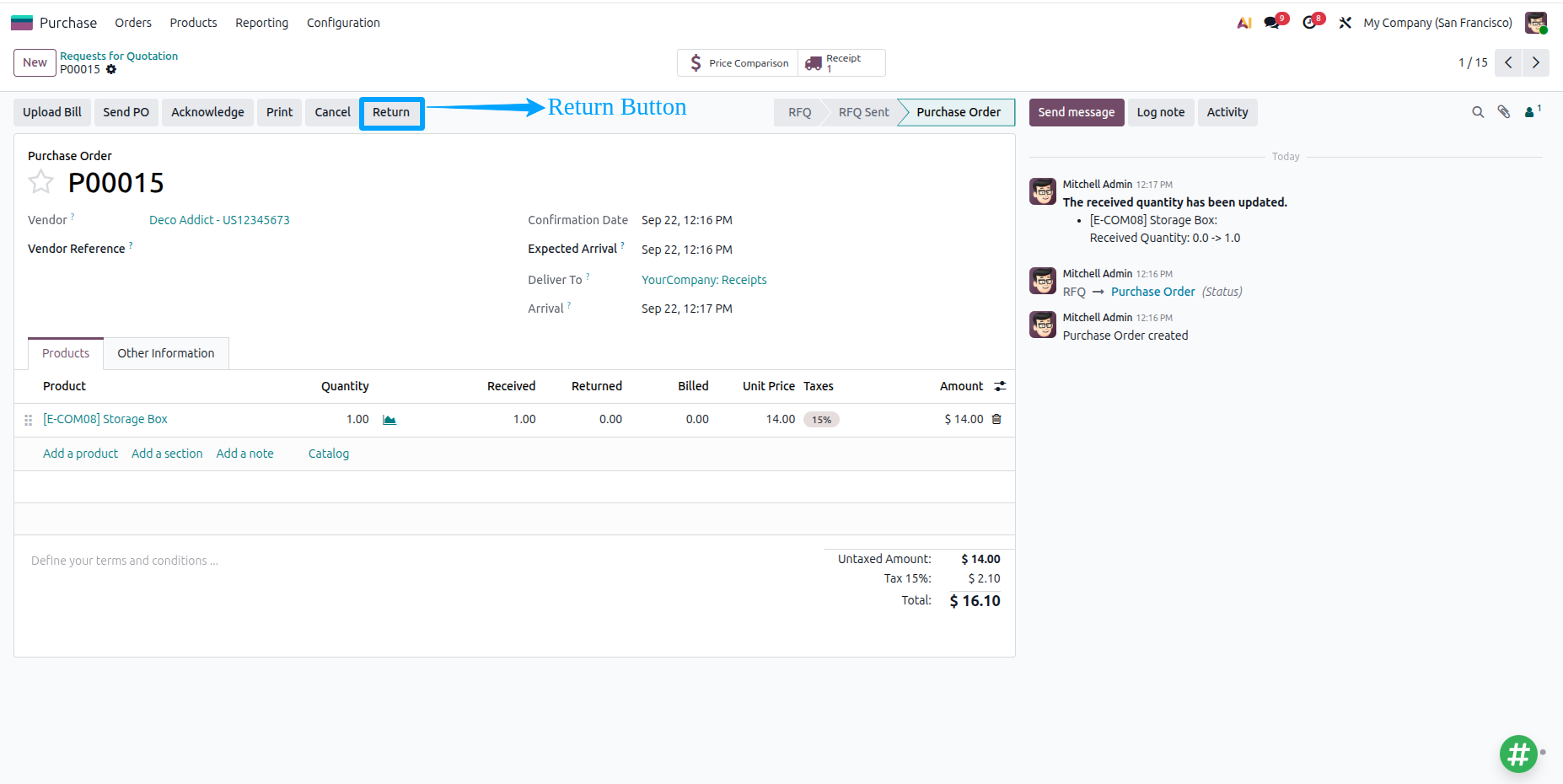Click the Print button
Screen dimensions: 1563x784
point(279,112)
